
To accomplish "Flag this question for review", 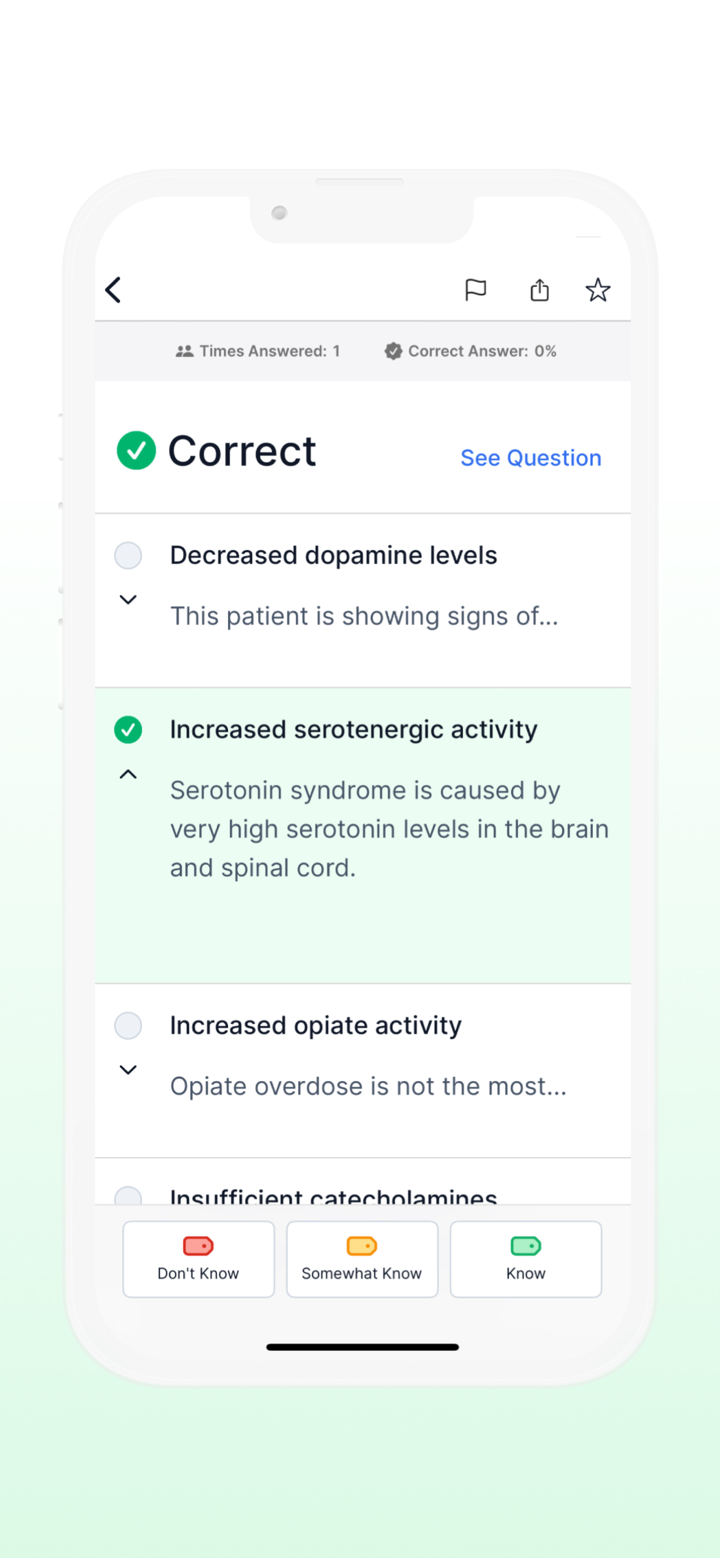I will pyautogui.click(x=476, y=289).
